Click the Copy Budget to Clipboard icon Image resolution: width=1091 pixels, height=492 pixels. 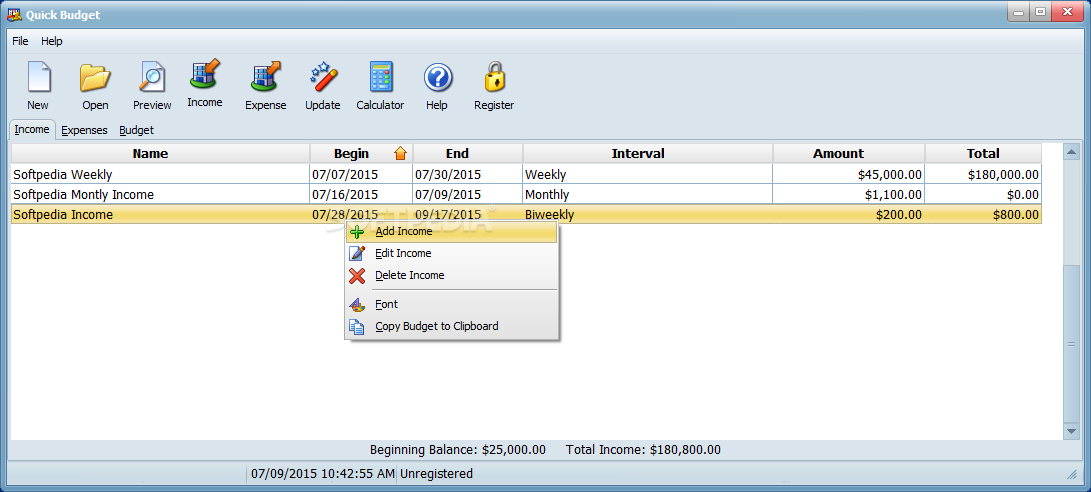357,326
